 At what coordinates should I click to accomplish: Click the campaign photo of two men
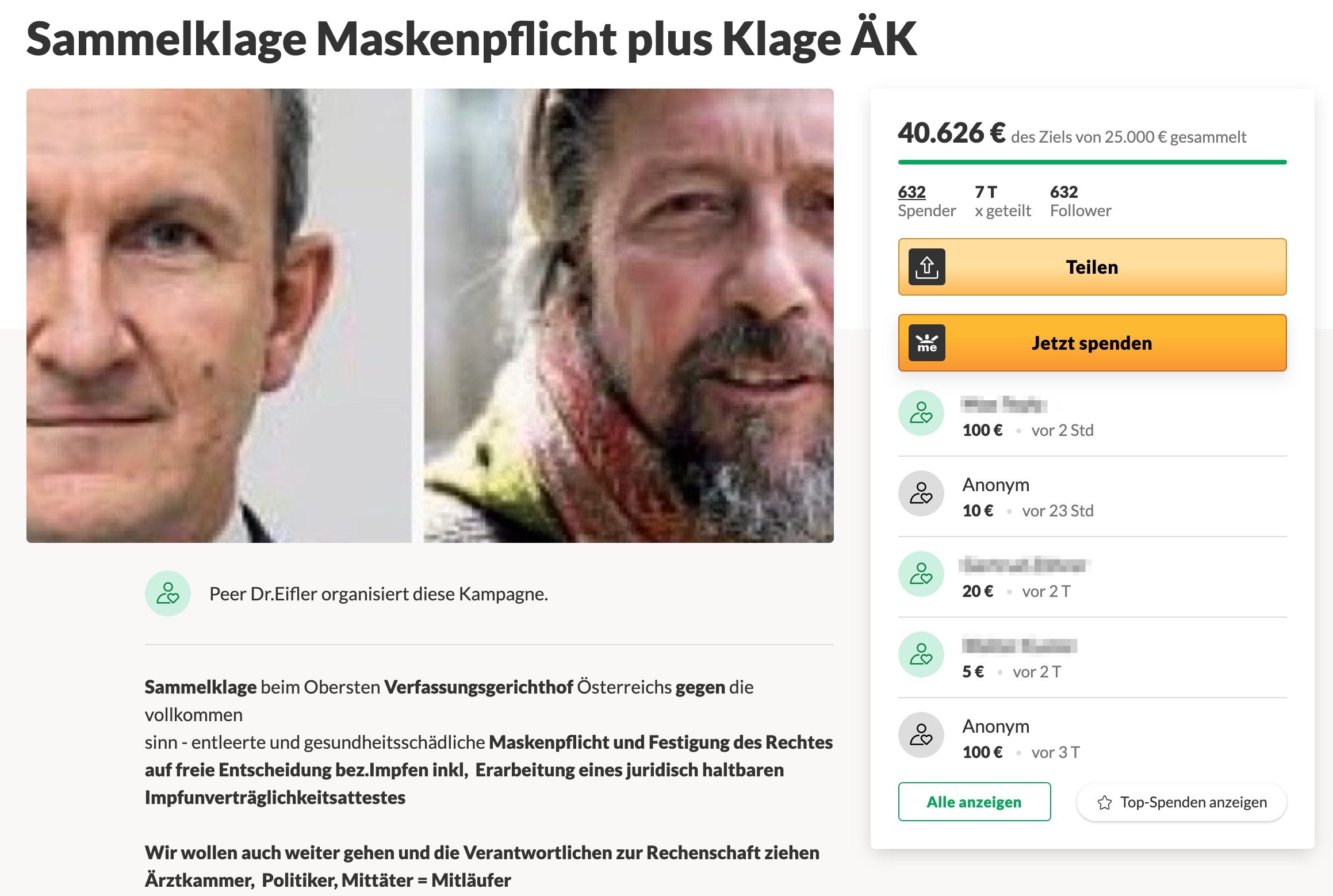pyautogui.click(x=430, y=315)
